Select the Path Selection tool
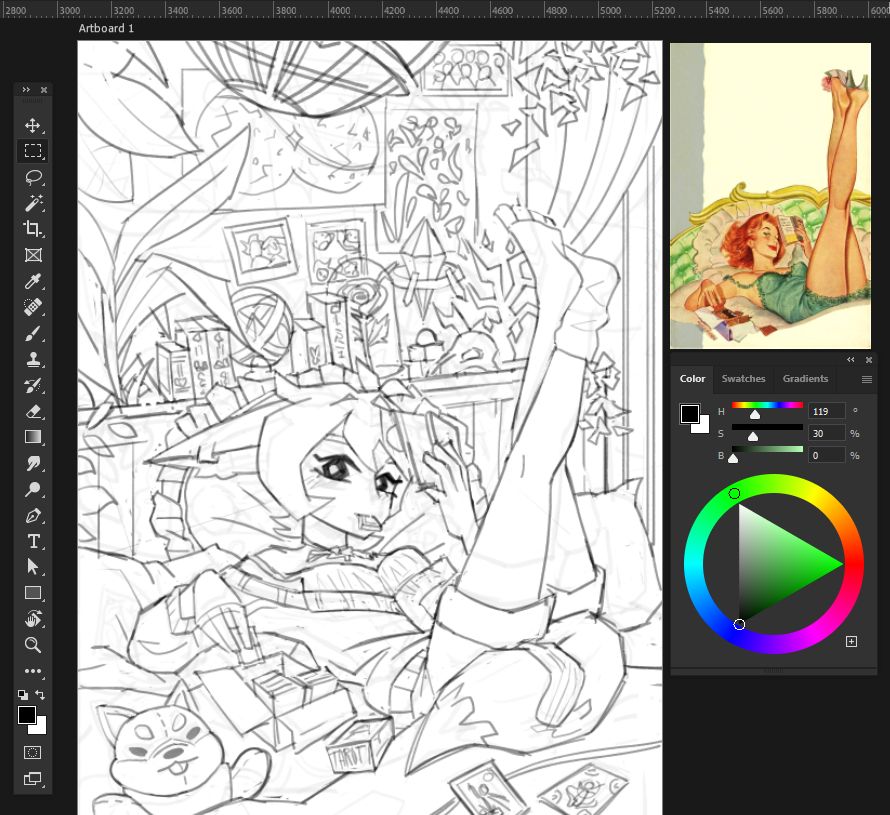This screenshot has height=815, width=890. pos(33,567)
